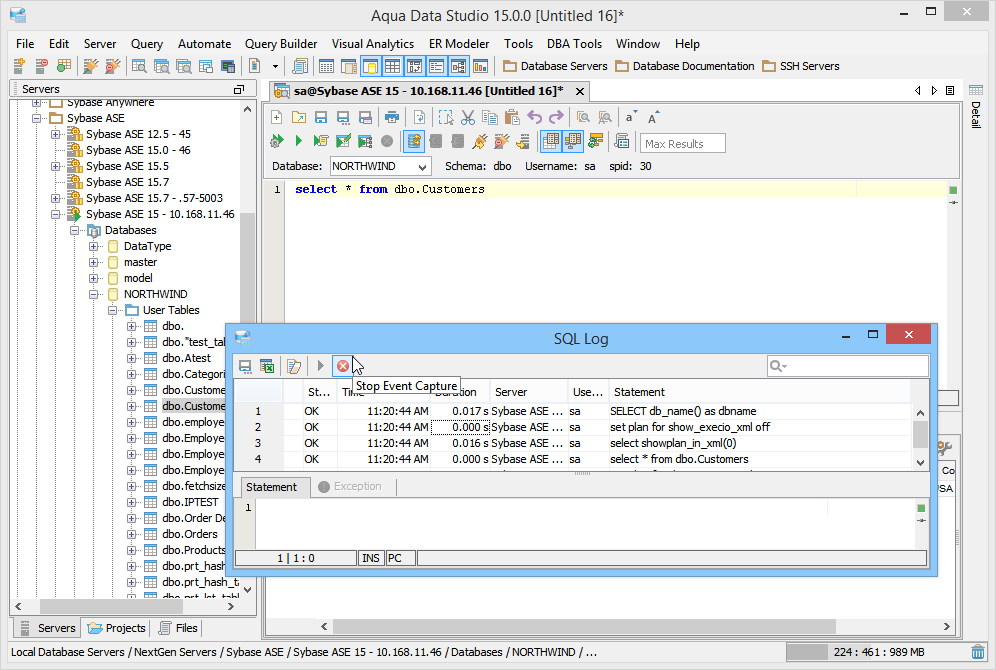Open Database Documentation in the main toolbar
Image resolution: width=996 pixels, height=670 pixels.
(x=685, y=66)
